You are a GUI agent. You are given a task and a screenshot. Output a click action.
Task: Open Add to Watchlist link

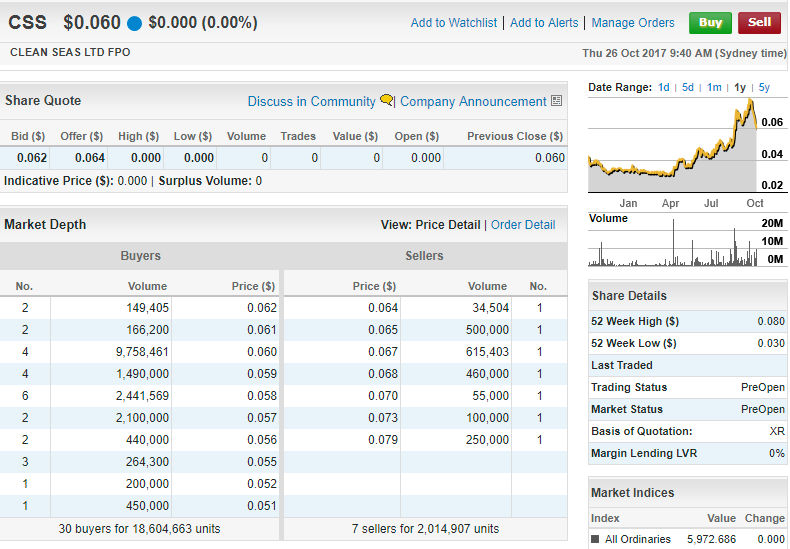coord(453,23)
